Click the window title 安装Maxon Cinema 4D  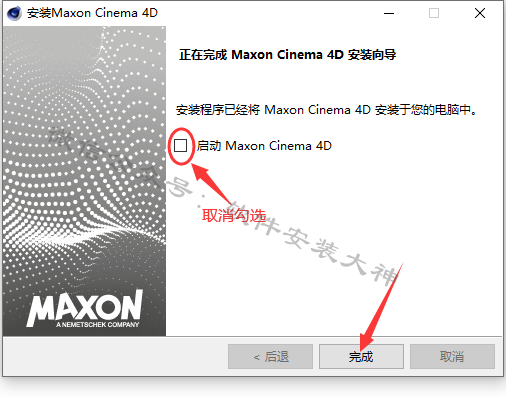[92, 13]
